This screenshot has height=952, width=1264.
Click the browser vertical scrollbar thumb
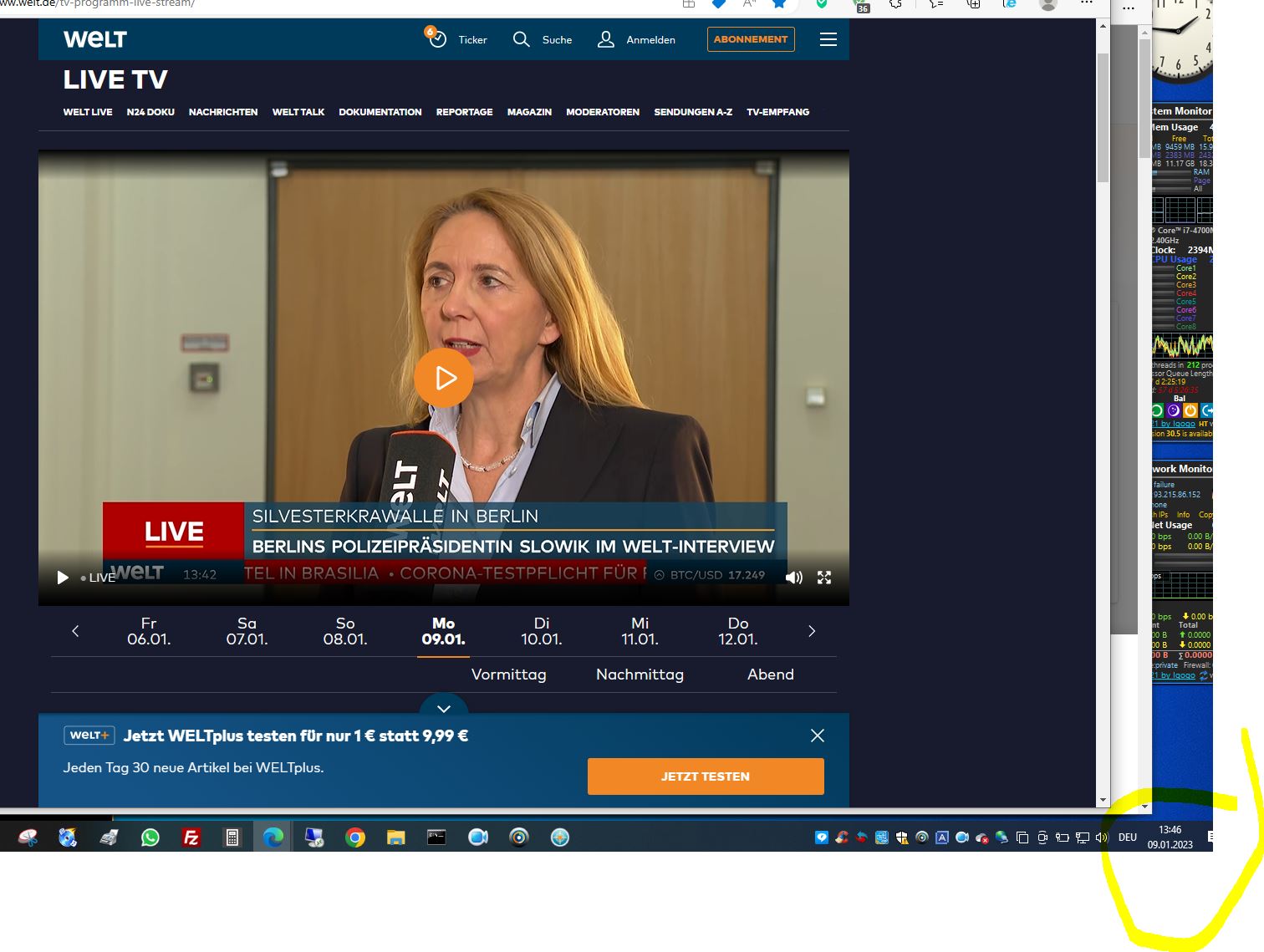click(1103, 117)
